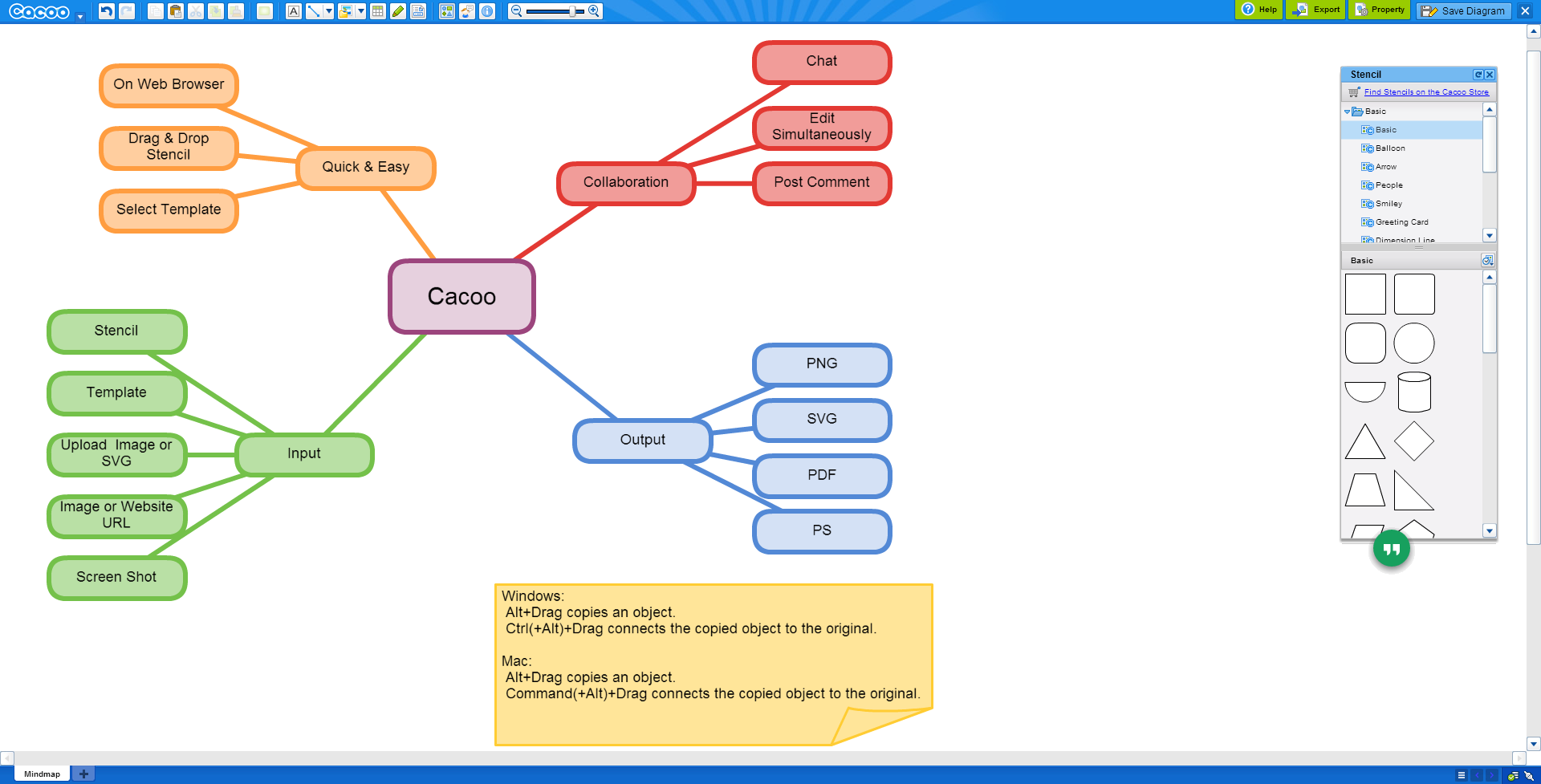Viewport: 1541px width, 784px height.
Task: Select the Text tool
Action: tap(294, 11)
